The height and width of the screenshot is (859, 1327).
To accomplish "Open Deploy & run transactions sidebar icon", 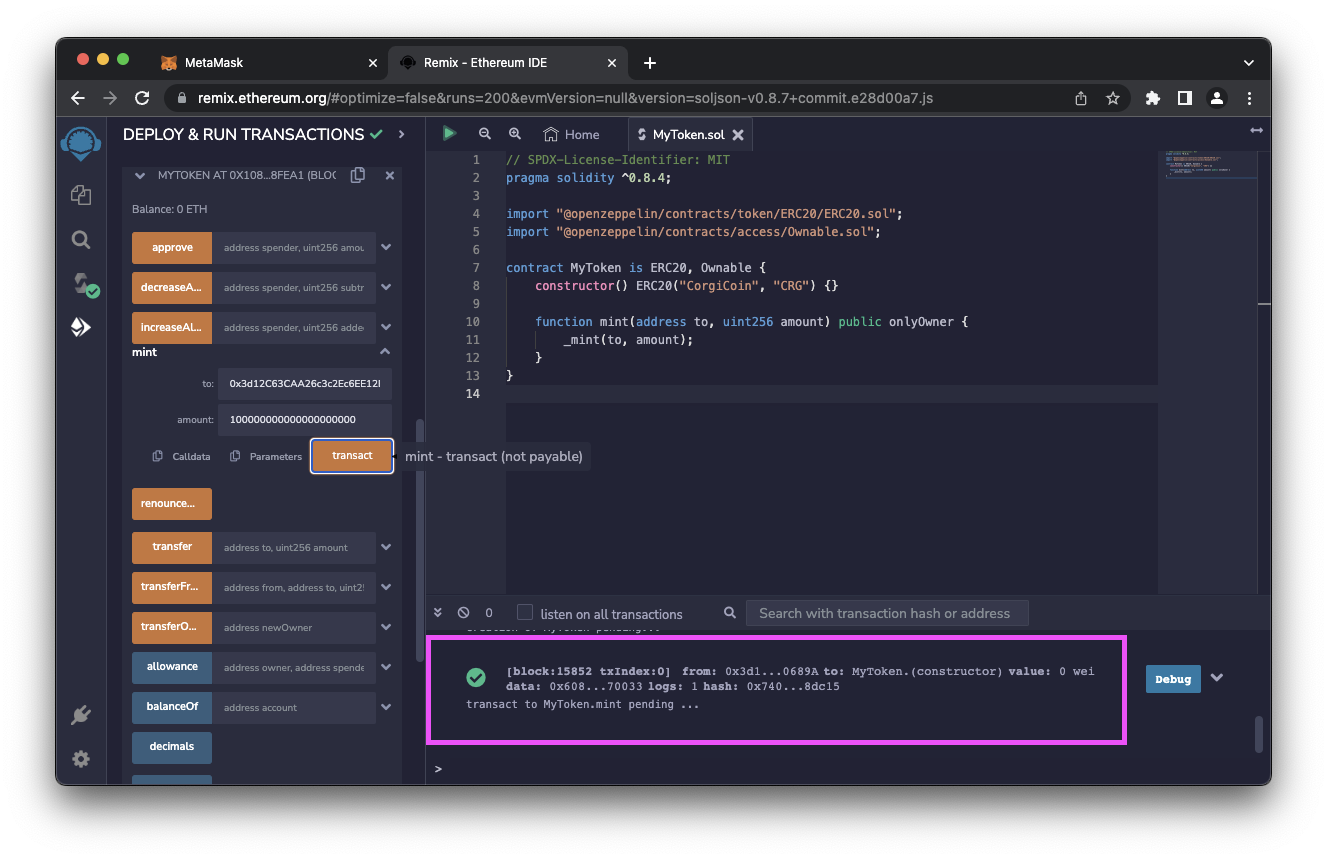I will coord(81,327).
